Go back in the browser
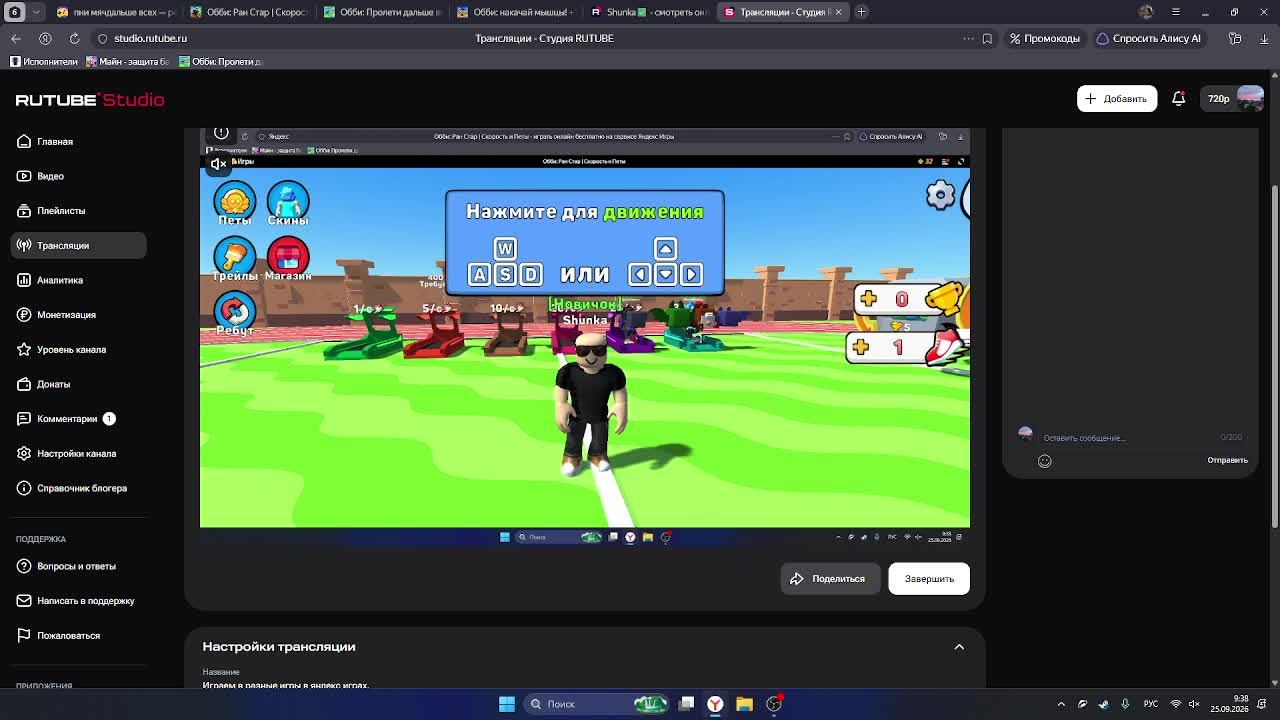The width and height of the screenshot is (1280, 720). [16, 38]
